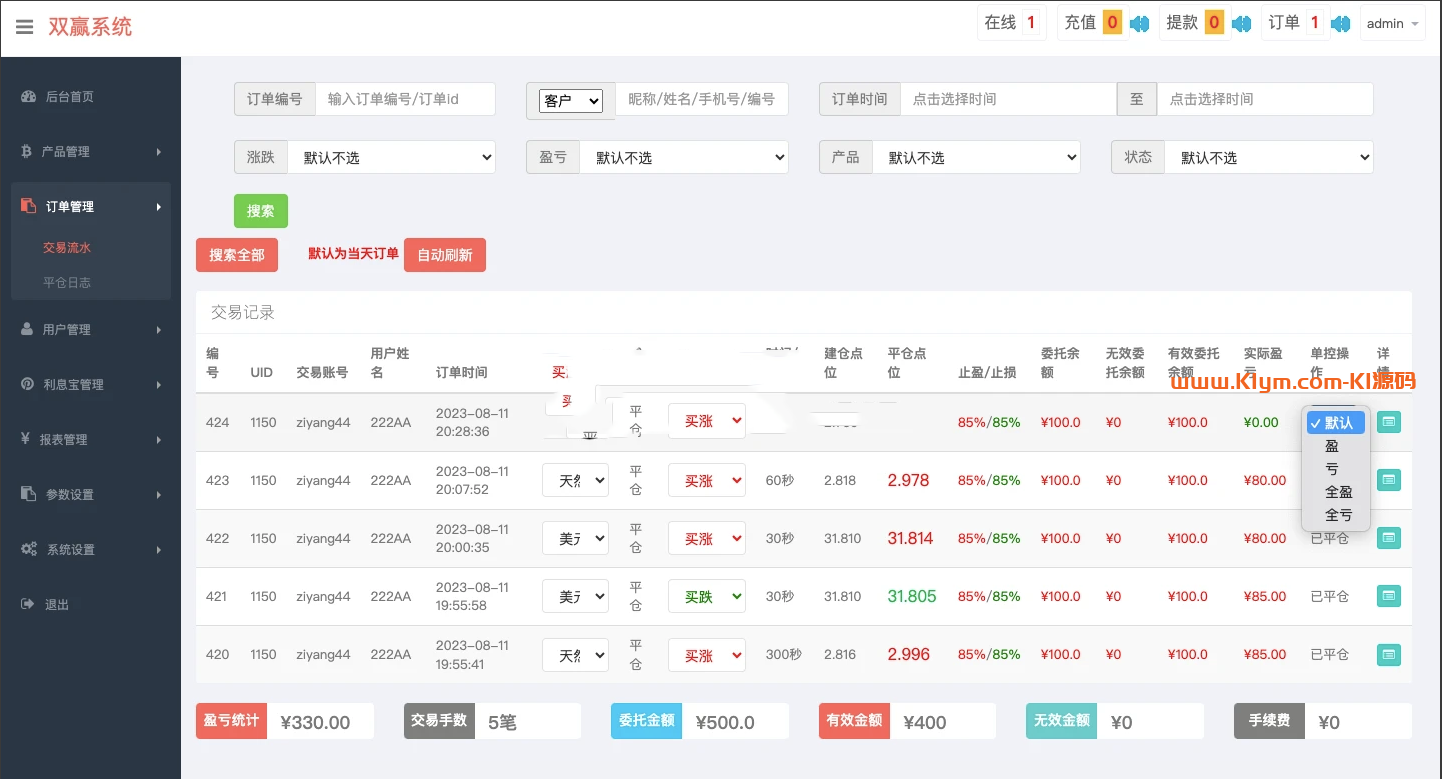This screenshot has width=1442, height=779.
Task: Click the 退出 logout sidebar item
Action: tap(57, 605)
